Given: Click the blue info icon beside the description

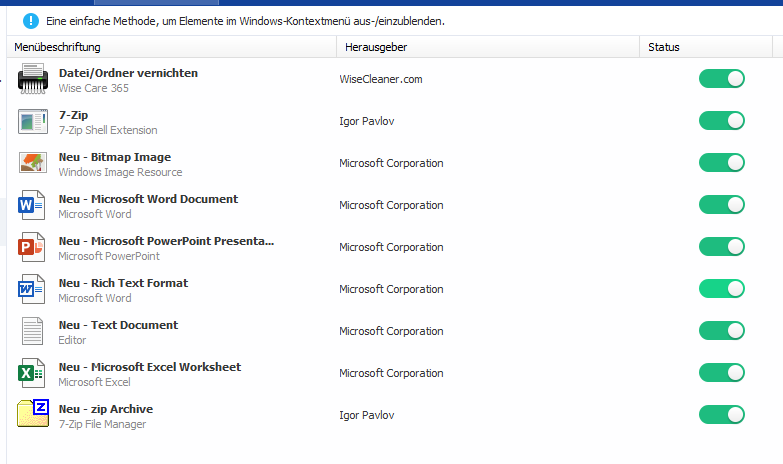Looking at the screenshot, I should pos(31,21).
